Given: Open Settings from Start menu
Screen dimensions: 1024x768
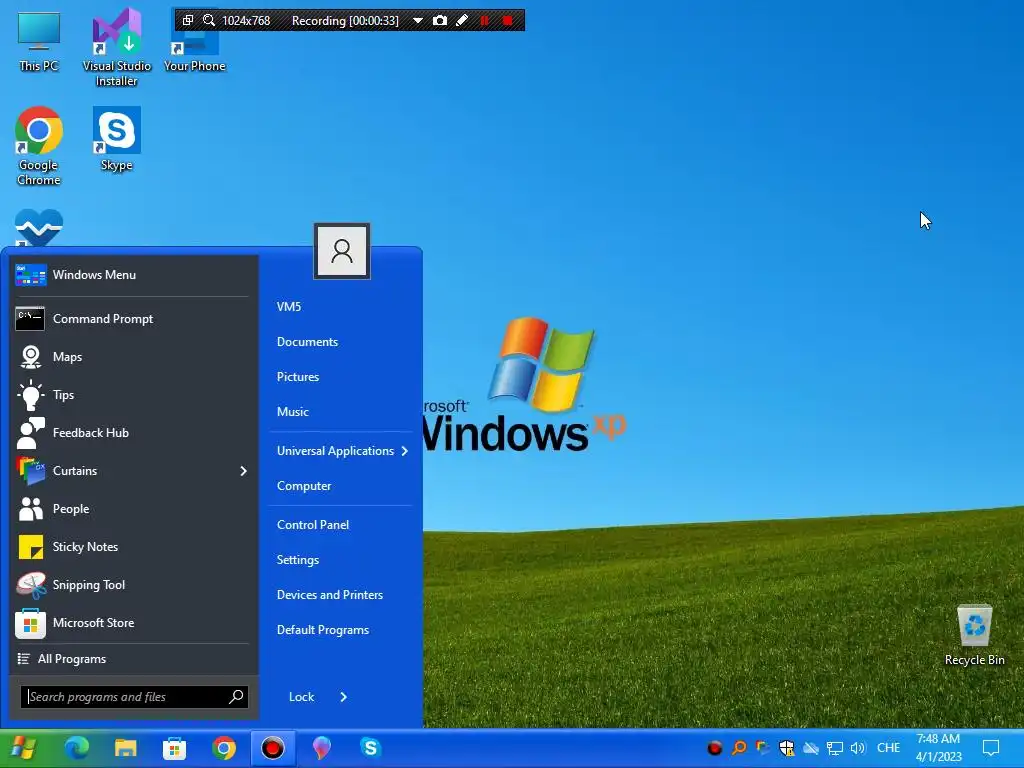Looking at the screenshot, I should click(298, 560).
